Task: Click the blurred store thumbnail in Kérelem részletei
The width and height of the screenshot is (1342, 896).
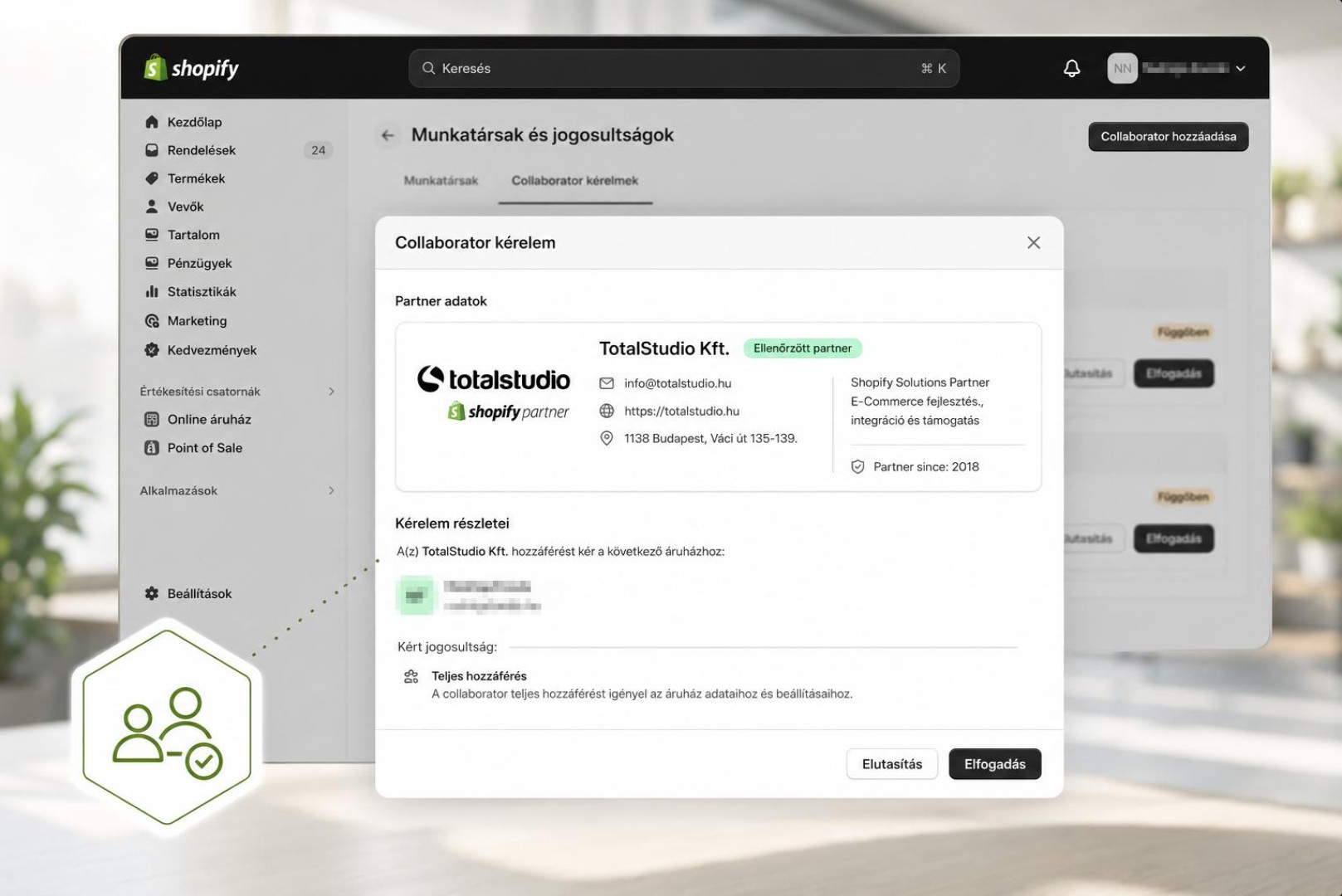Action: click(x=415, y=595)
